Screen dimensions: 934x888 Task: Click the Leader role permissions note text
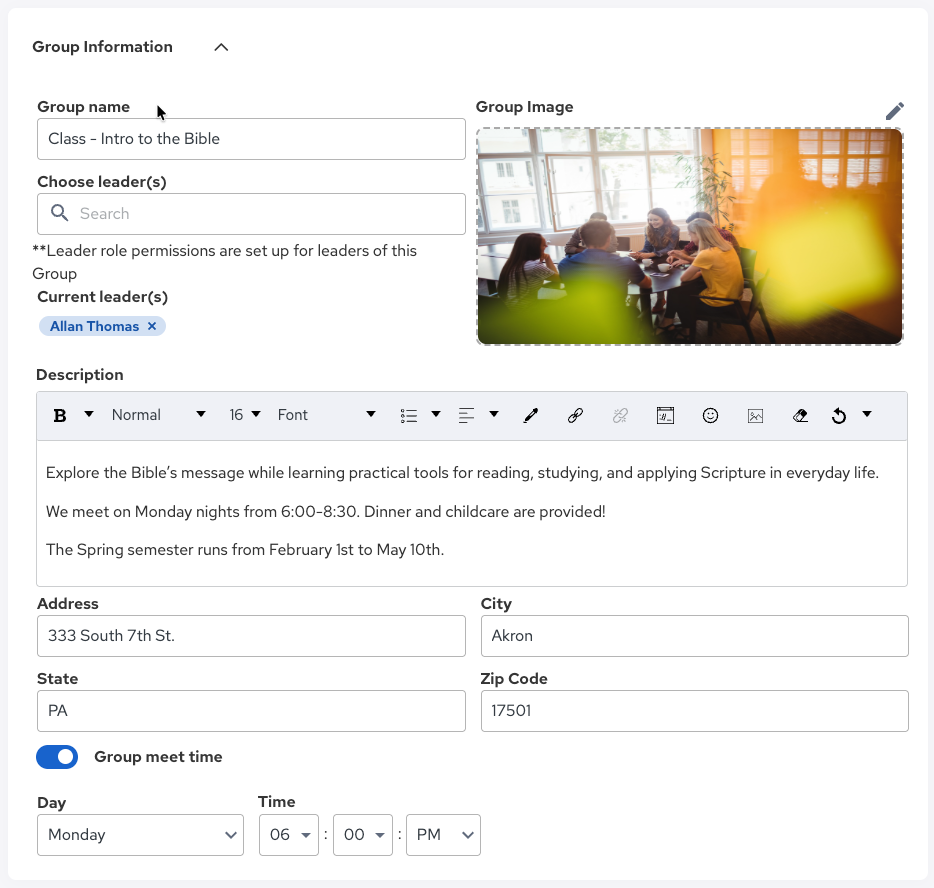[x=225, y=262]
